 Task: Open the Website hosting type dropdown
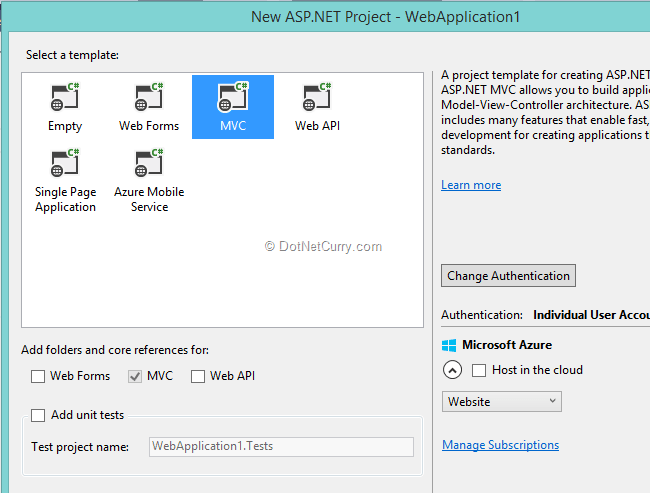click(502, 401)
